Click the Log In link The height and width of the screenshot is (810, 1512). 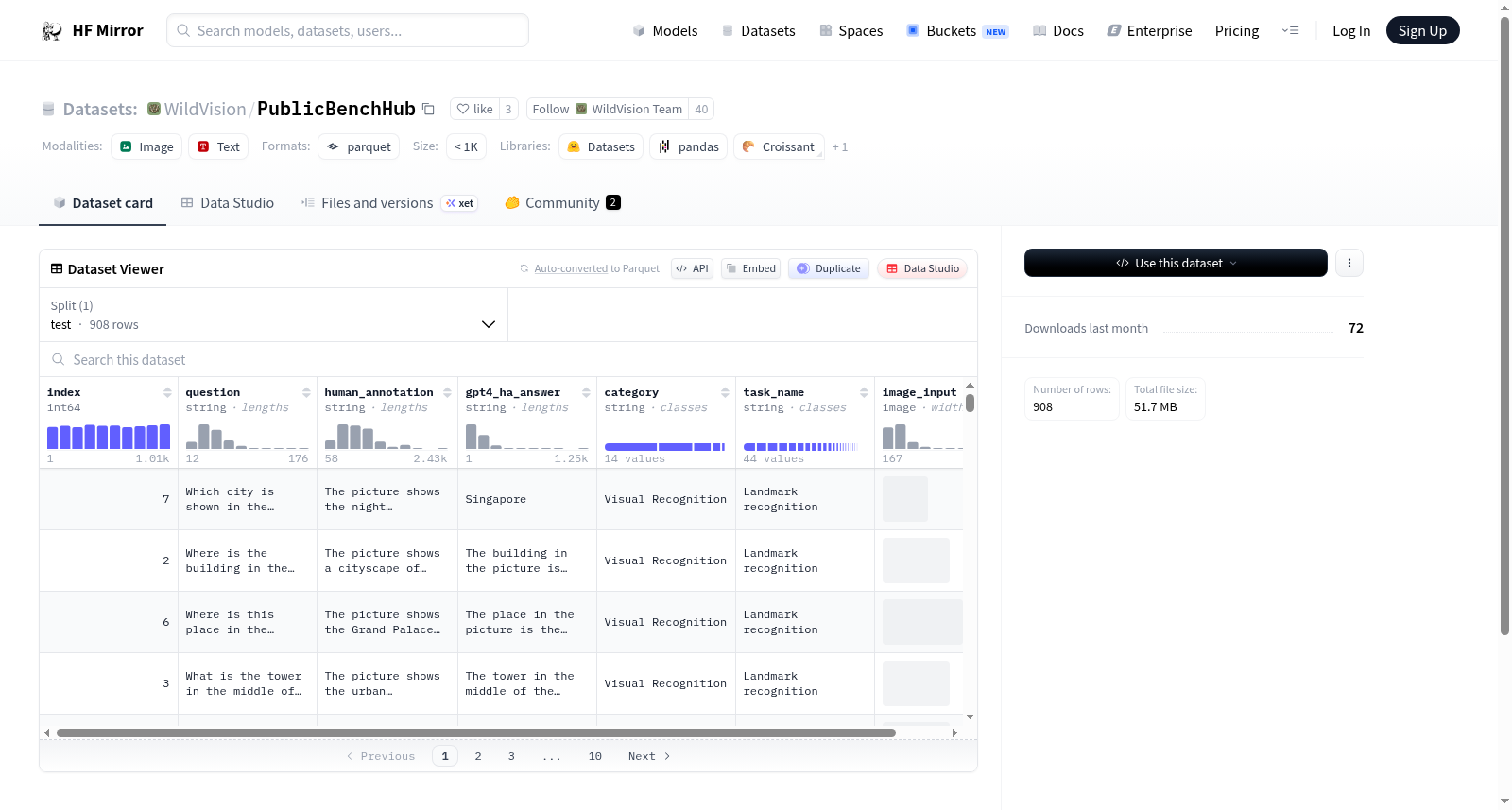[1351, 31]
